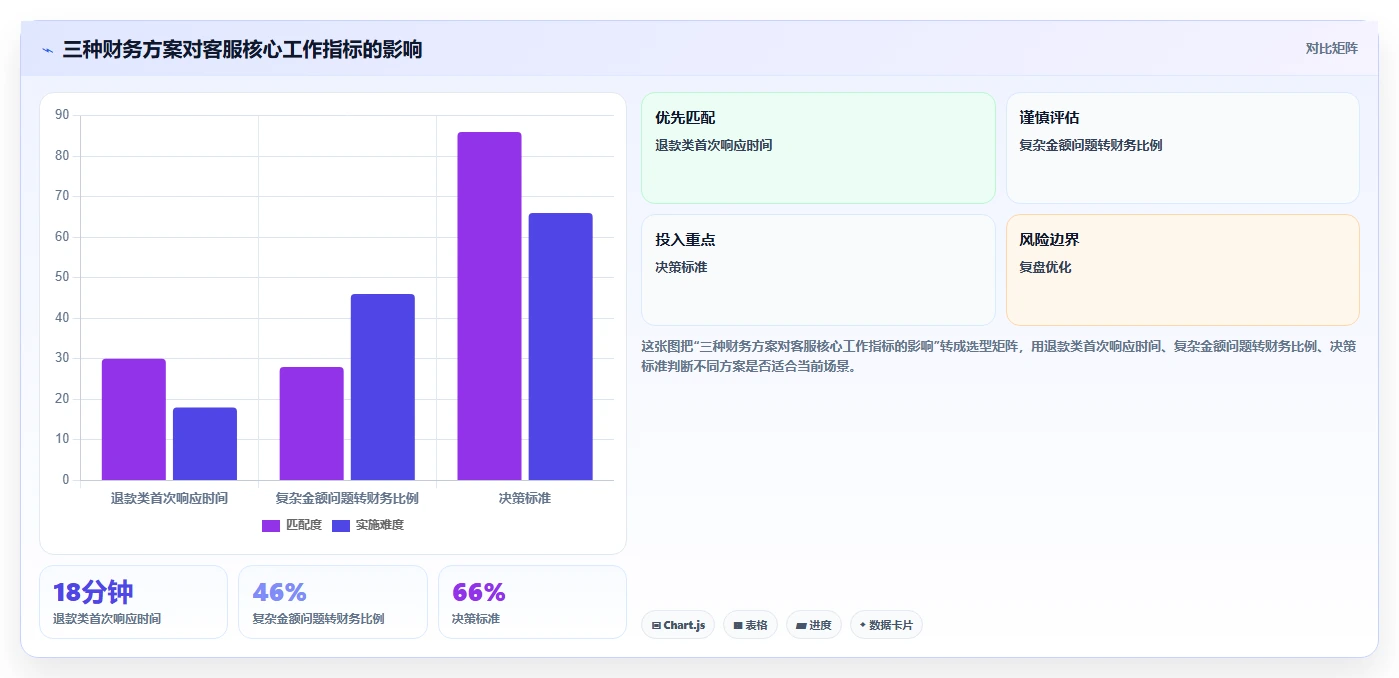Click the purple bar for 复杂金额问题转财务比例

[312, 423]
